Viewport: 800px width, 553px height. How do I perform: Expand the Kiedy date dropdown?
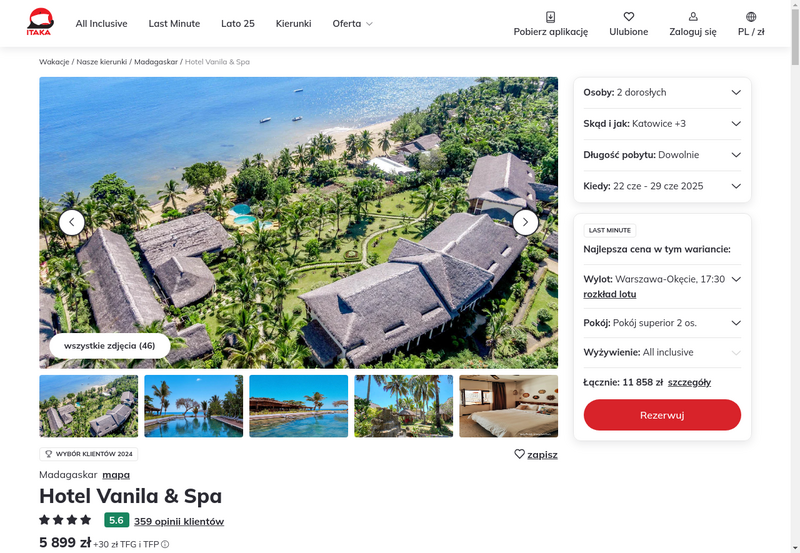pos(662,186)
